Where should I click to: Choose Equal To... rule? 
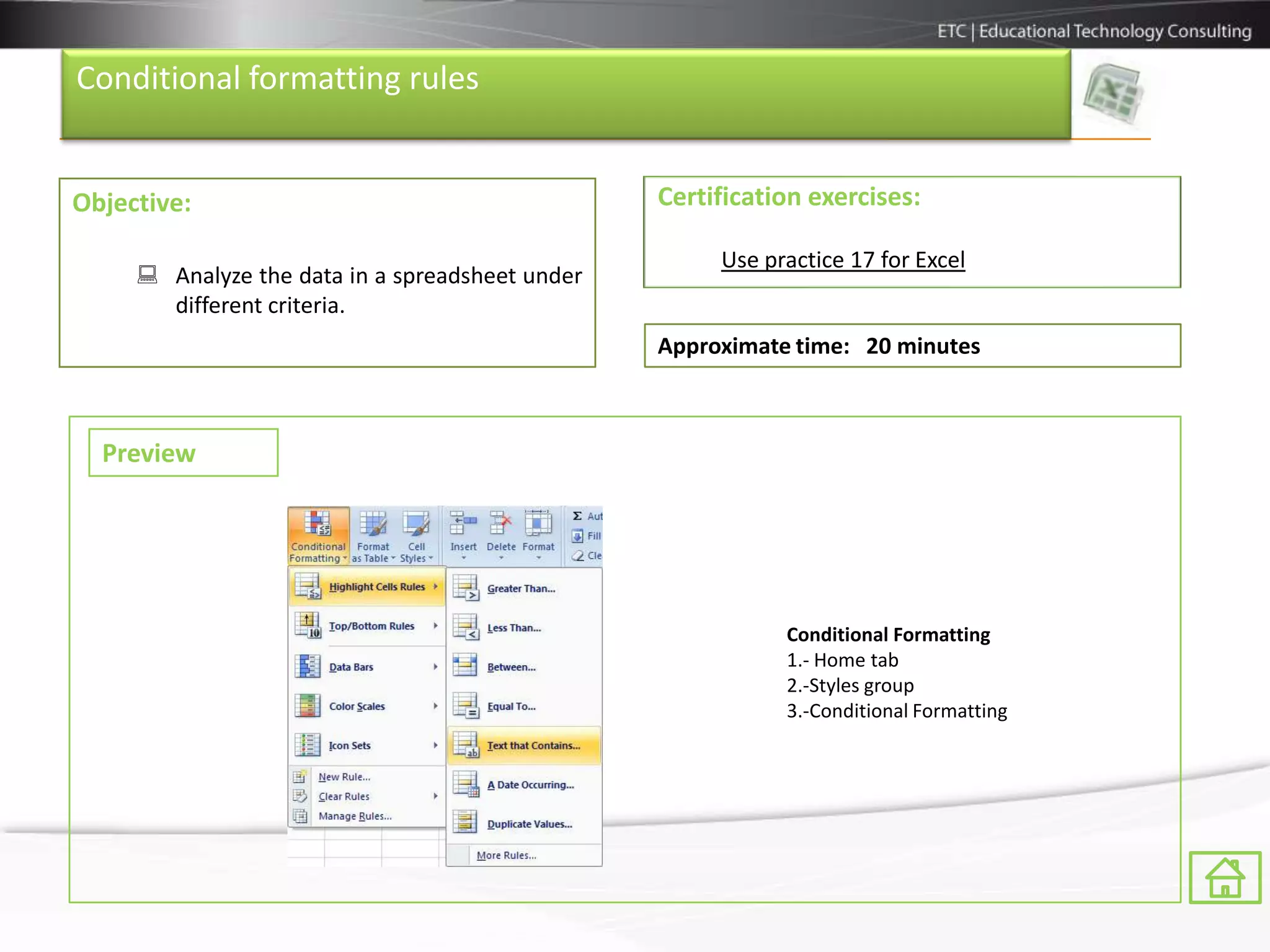[524, 706]
